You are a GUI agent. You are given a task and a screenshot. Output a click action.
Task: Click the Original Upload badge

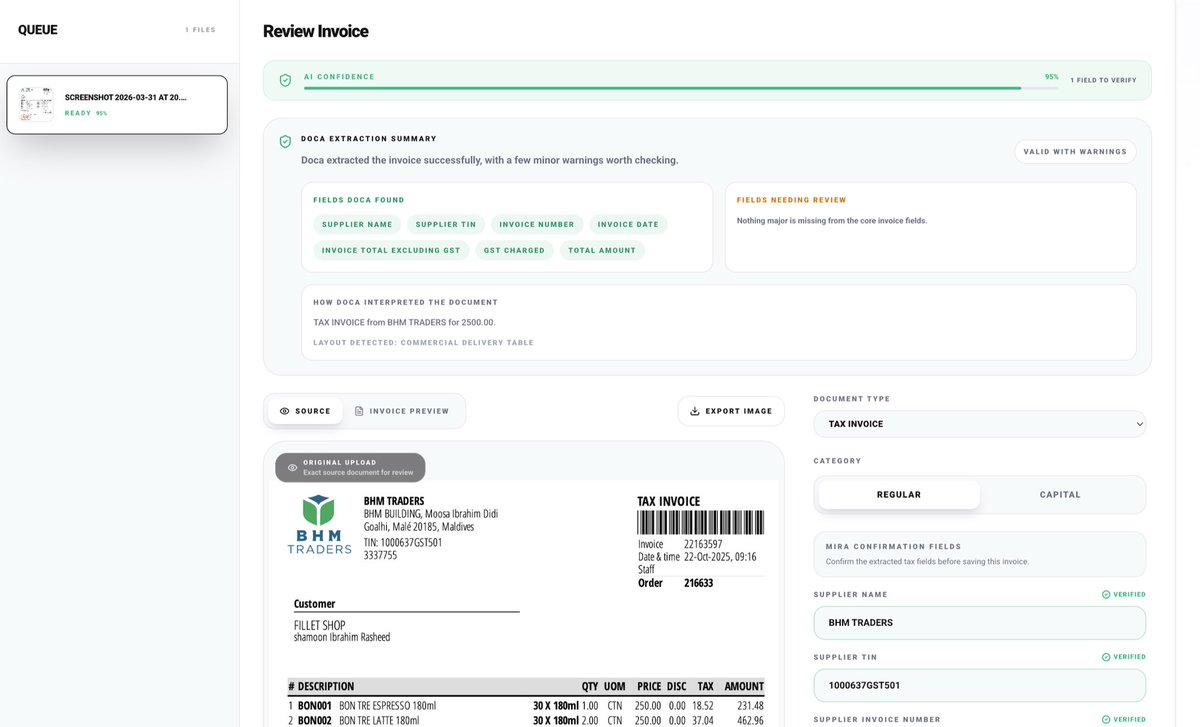point(350,467)
